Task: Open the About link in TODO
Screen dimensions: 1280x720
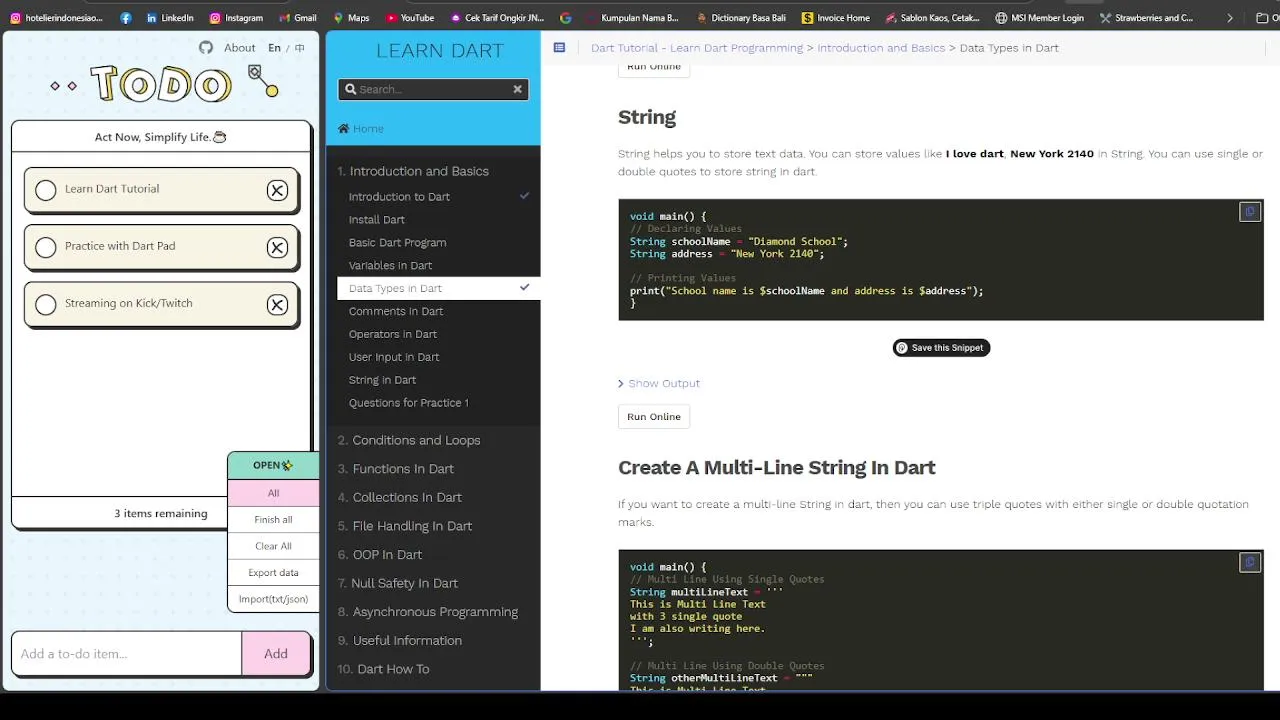Action: coord(239,48)
